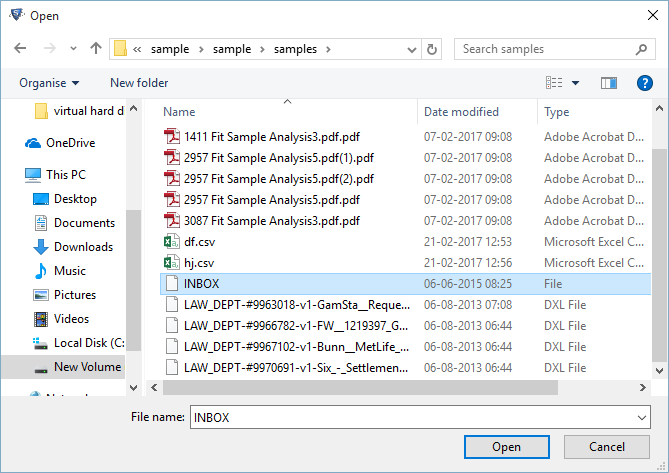This screenshot has width=669, height=473.
Task: Select LAW_DEPT-#9966782-v1-FW file
Action: pos(296,325)
